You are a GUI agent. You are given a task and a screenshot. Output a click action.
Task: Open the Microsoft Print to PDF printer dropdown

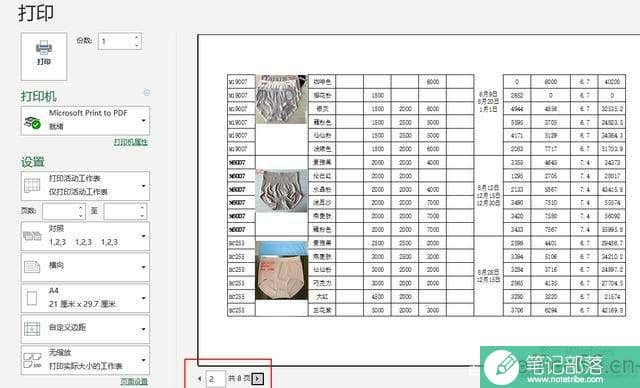pyautogui.click(x=85, y=121)
